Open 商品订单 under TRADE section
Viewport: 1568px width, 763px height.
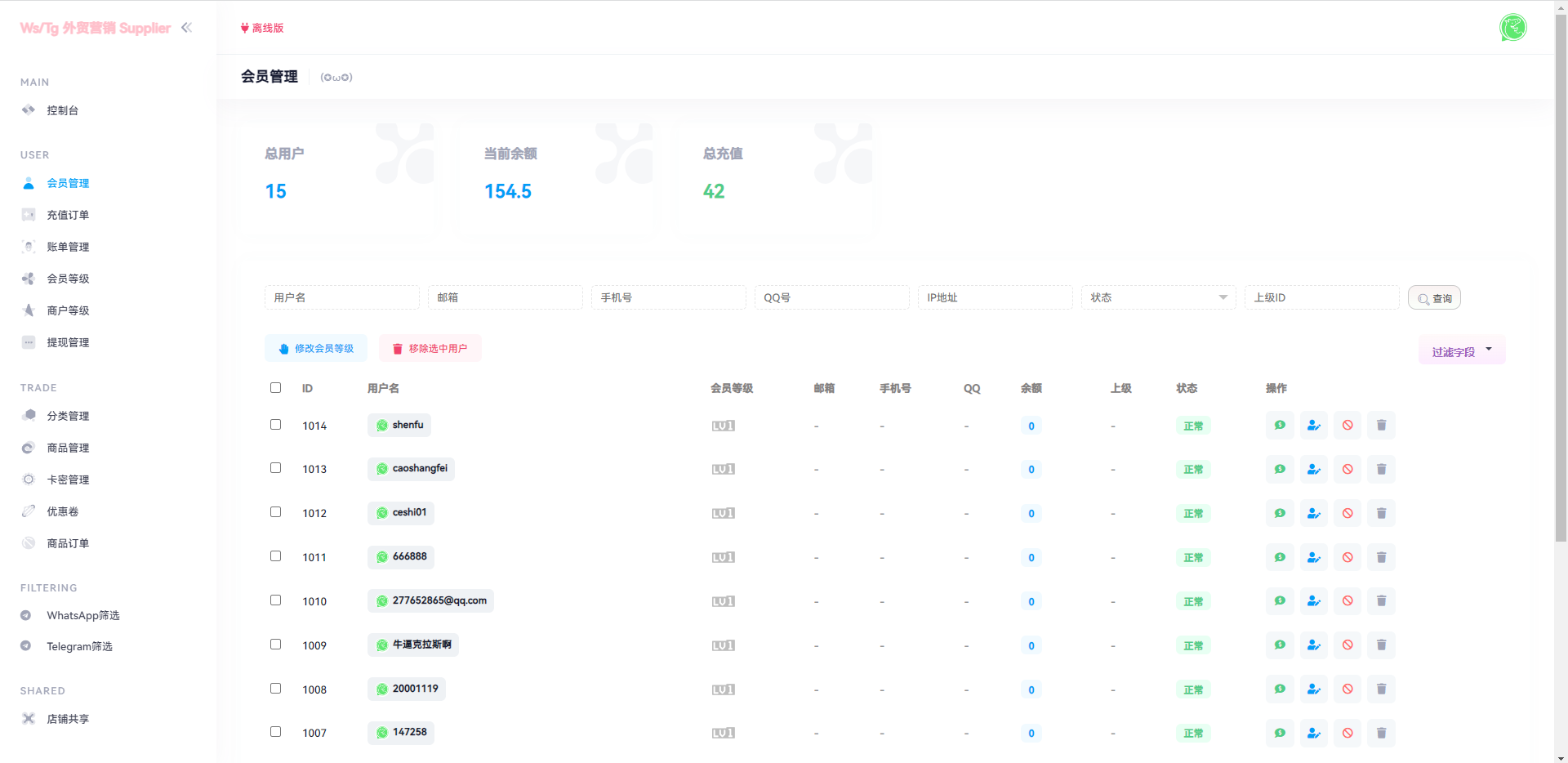coord(69,542)
